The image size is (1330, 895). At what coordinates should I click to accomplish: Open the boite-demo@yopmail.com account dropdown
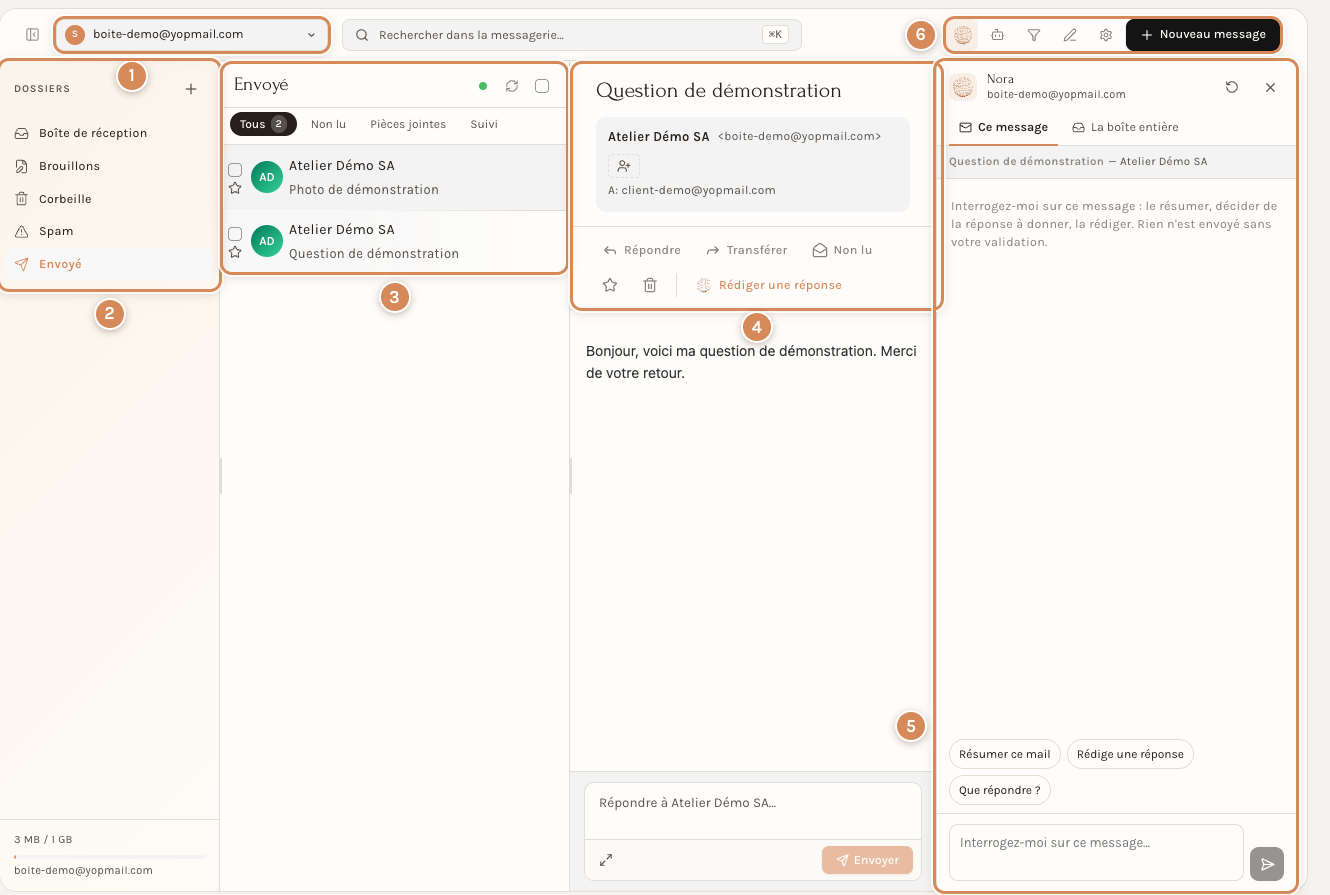tap(191, 34)
